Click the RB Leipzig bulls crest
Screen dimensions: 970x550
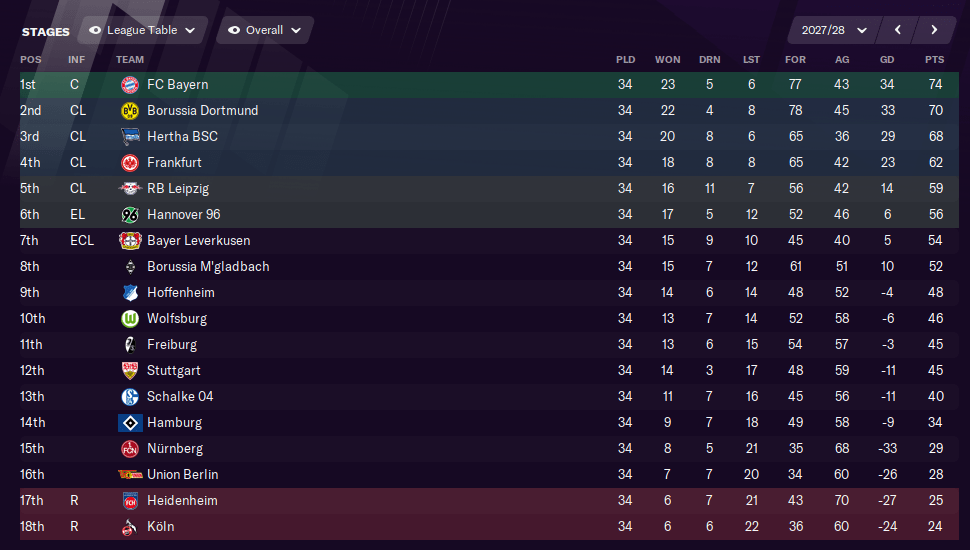point(130,189)
